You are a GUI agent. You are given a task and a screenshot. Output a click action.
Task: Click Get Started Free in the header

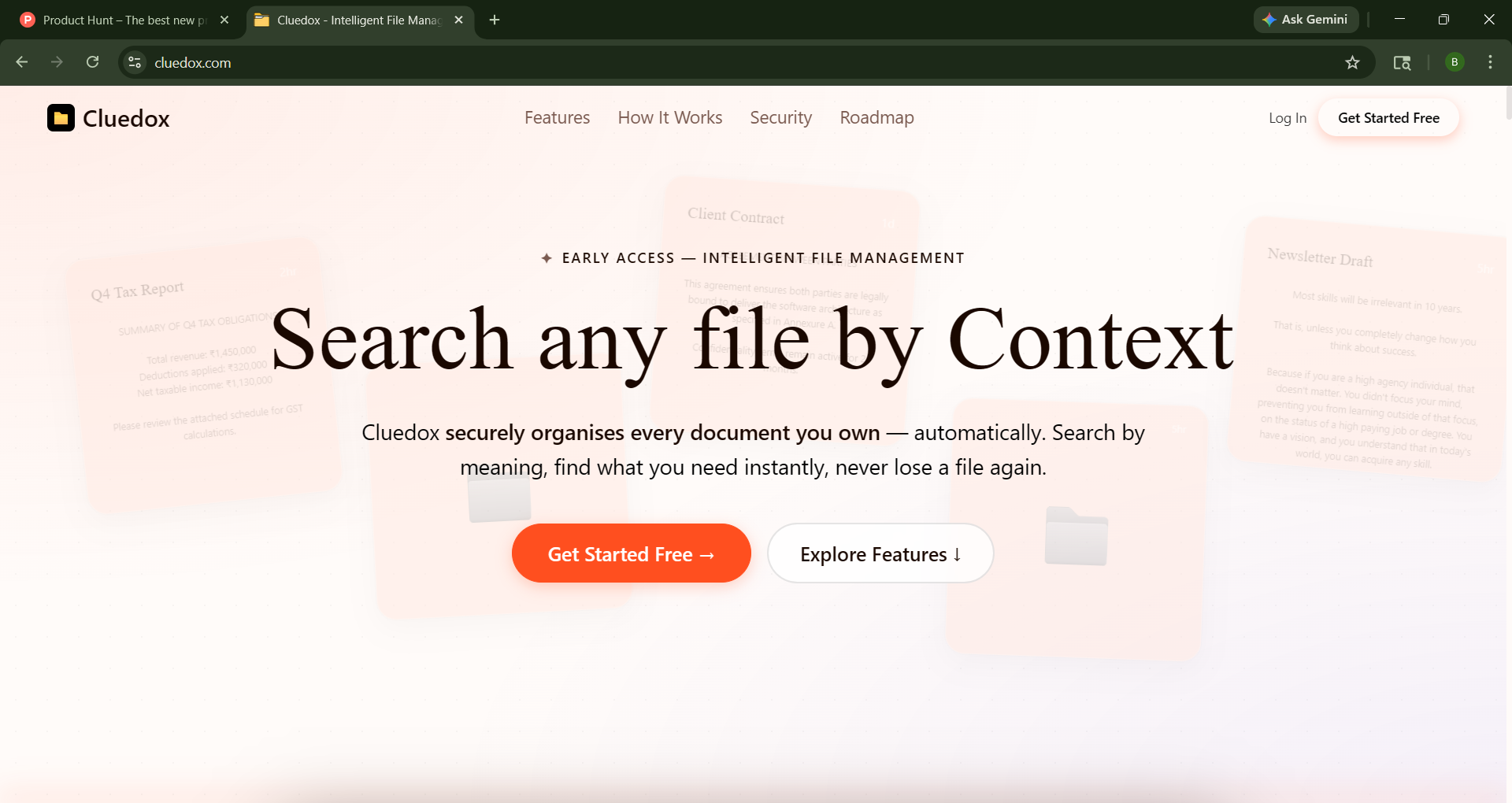1388,118
